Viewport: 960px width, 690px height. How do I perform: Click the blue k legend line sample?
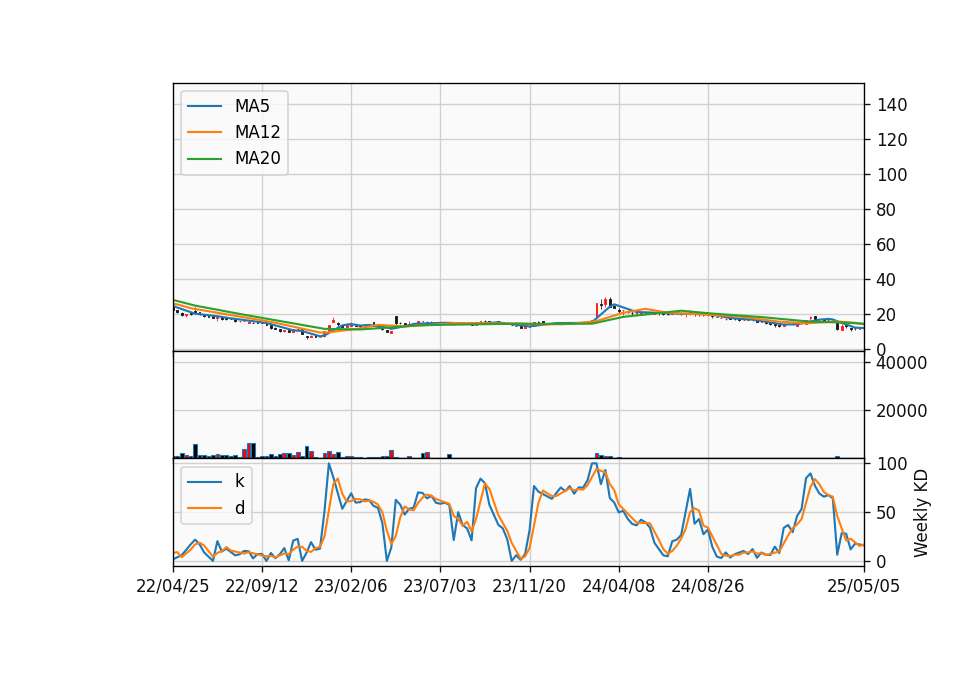(204, 481)
